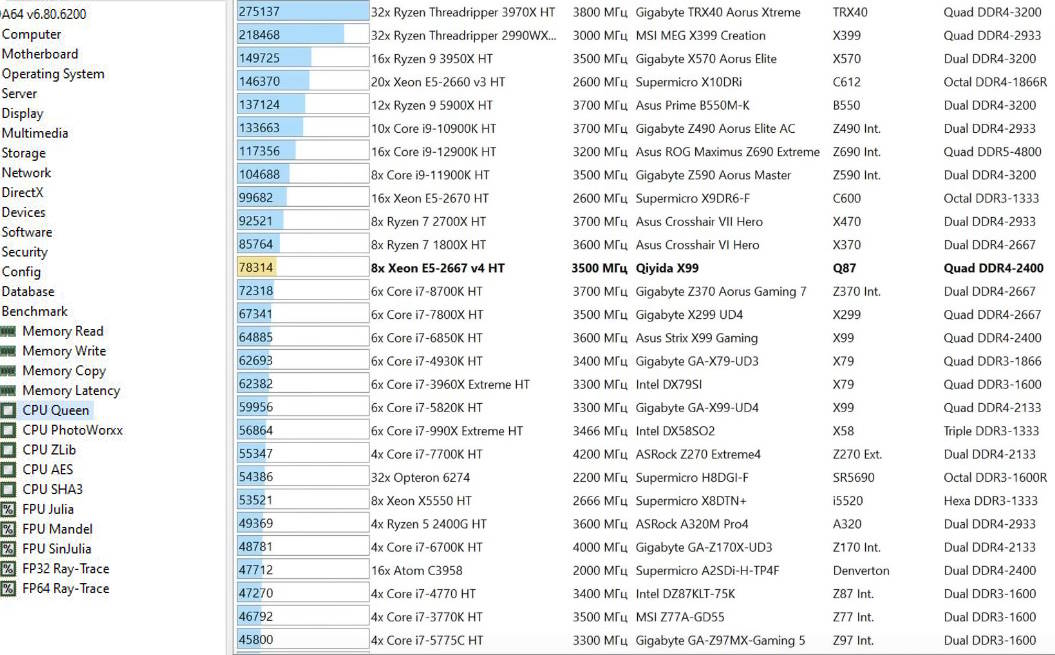Viewport: 1055px width, 655px height.
Task: Open the Software category
Action: [27, 232]
